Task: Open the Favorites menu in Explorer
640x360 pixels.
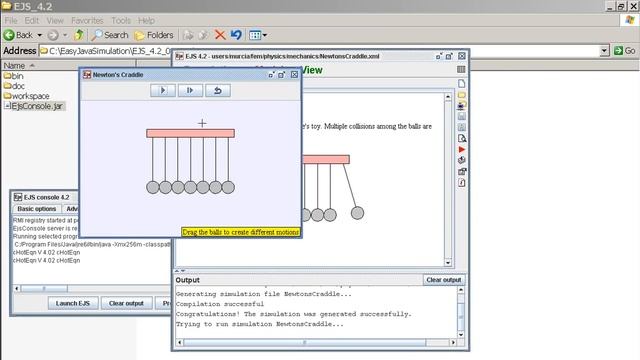Action: [x=87, y=20]
